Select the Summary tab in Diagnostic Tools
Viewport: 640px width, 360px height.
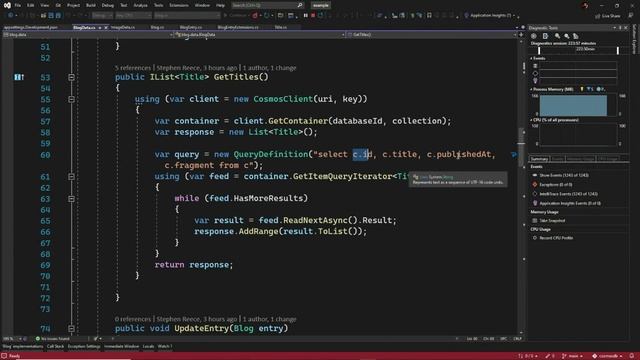539,159
